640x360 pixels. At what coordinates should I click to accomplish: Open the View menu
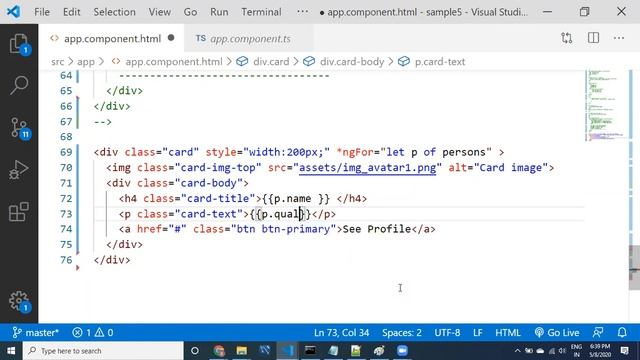pyautogui.click(x=160, y=12)
